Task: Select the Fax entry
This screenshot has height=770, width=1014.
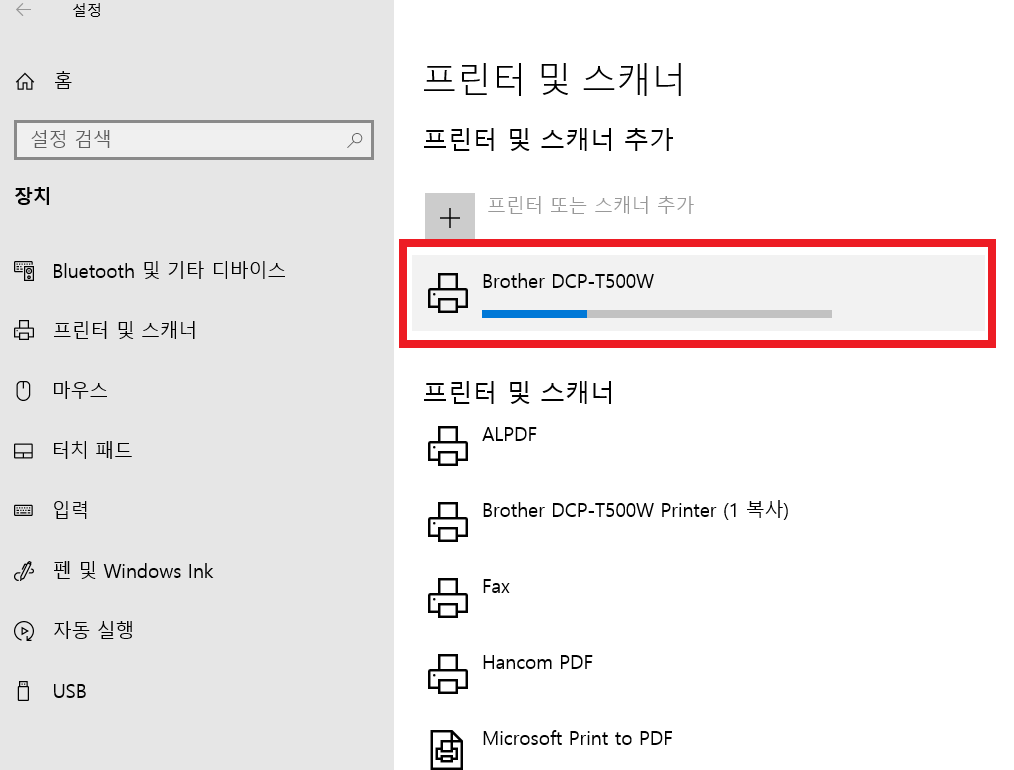Action: point(496,586)
